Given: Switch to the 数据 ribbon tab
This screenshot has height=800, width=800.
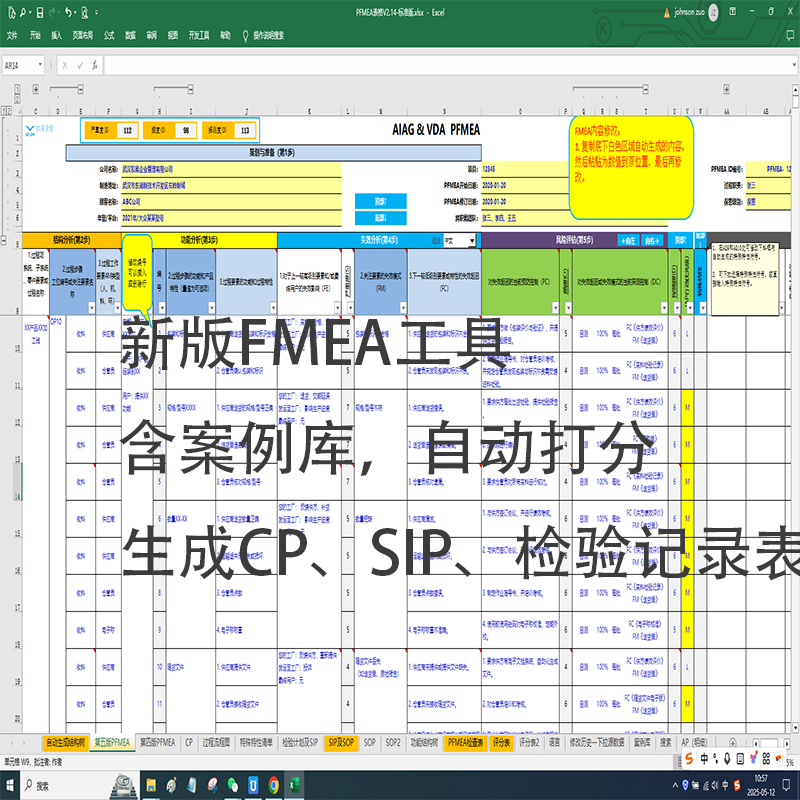Looking at the screenshot, I should (130, 35).
